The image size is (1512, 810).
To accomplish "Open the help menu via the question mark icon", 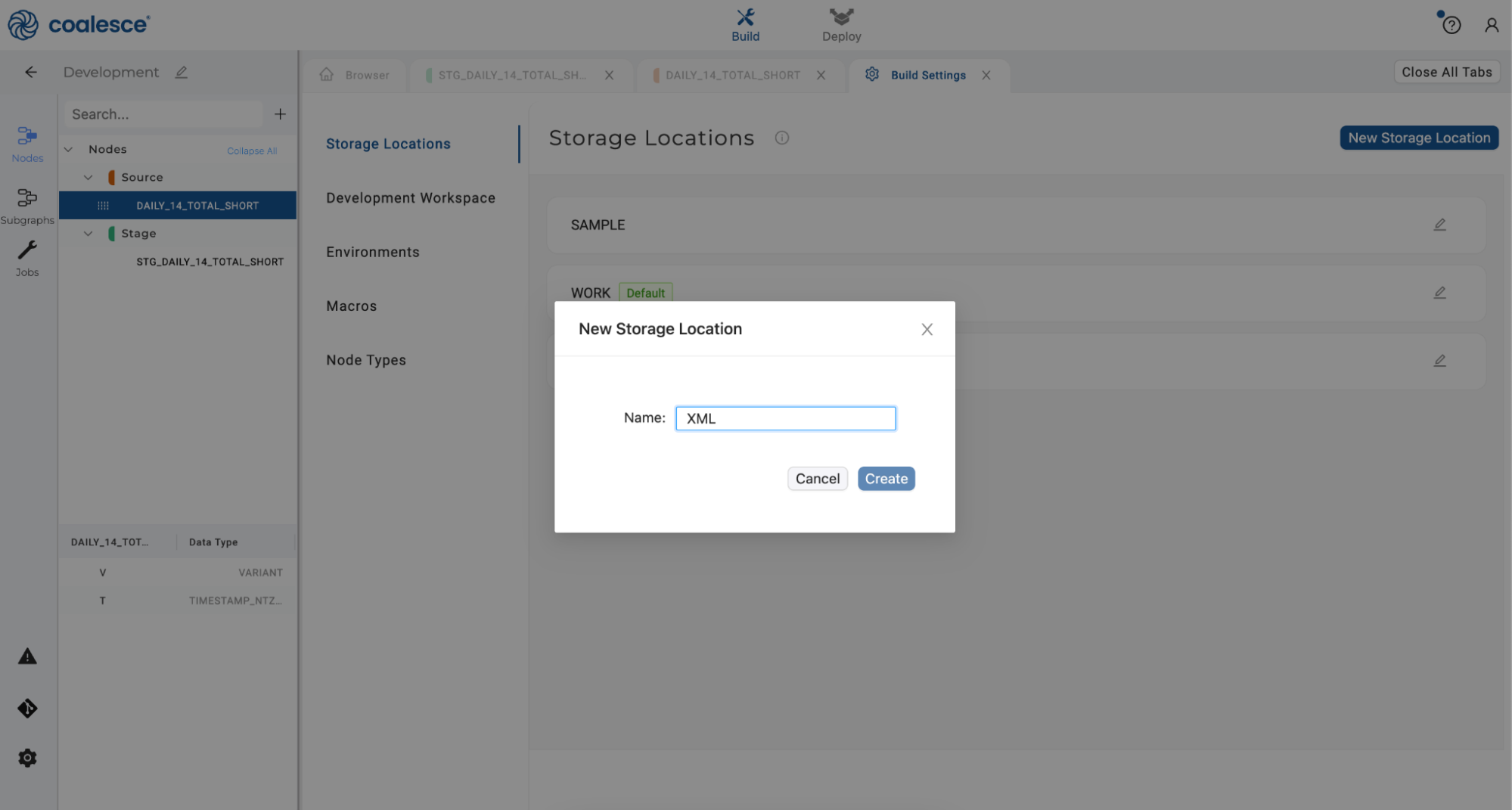I will (1451, 24).
